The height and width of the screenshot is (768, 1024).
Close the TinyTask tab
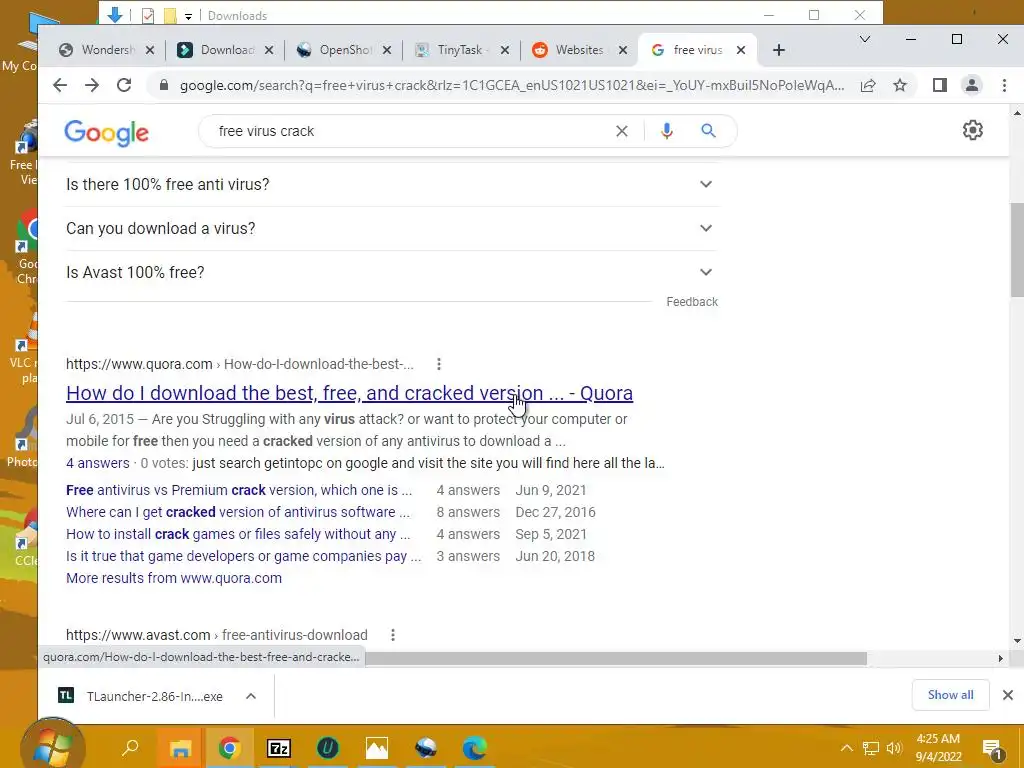505,50
